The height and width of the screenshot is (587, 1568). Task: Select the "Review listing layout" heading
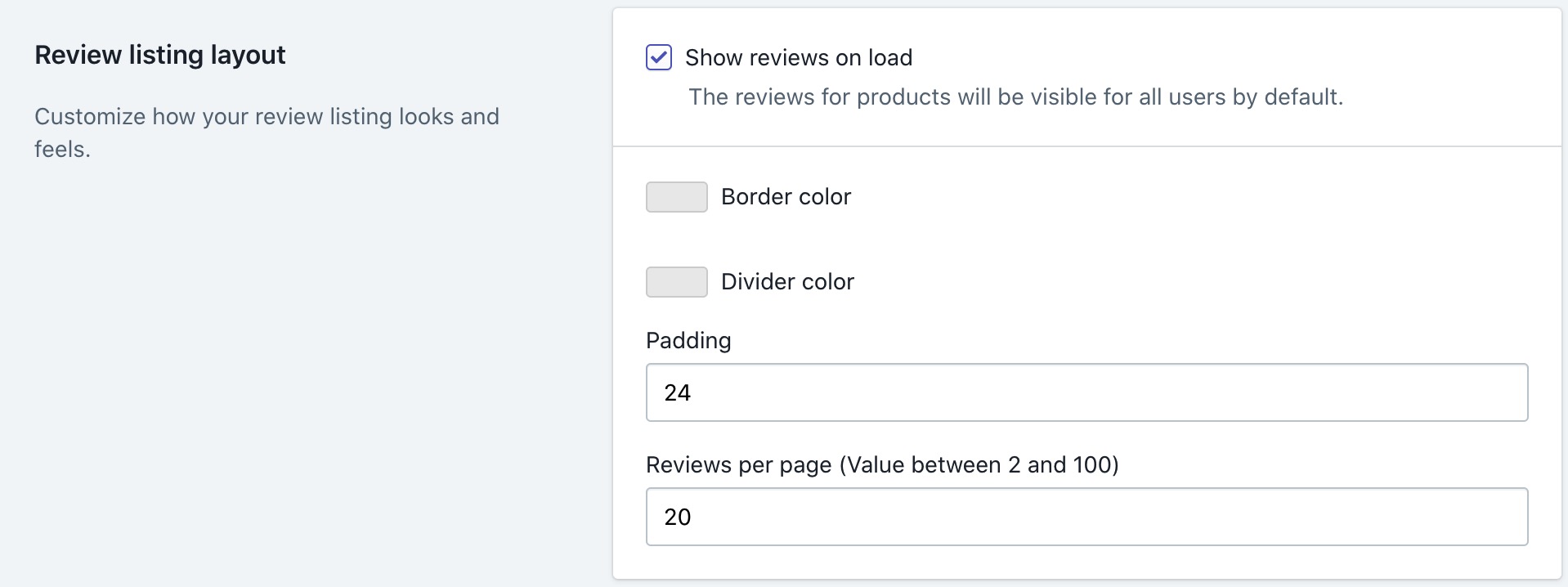tap(160, 55)
